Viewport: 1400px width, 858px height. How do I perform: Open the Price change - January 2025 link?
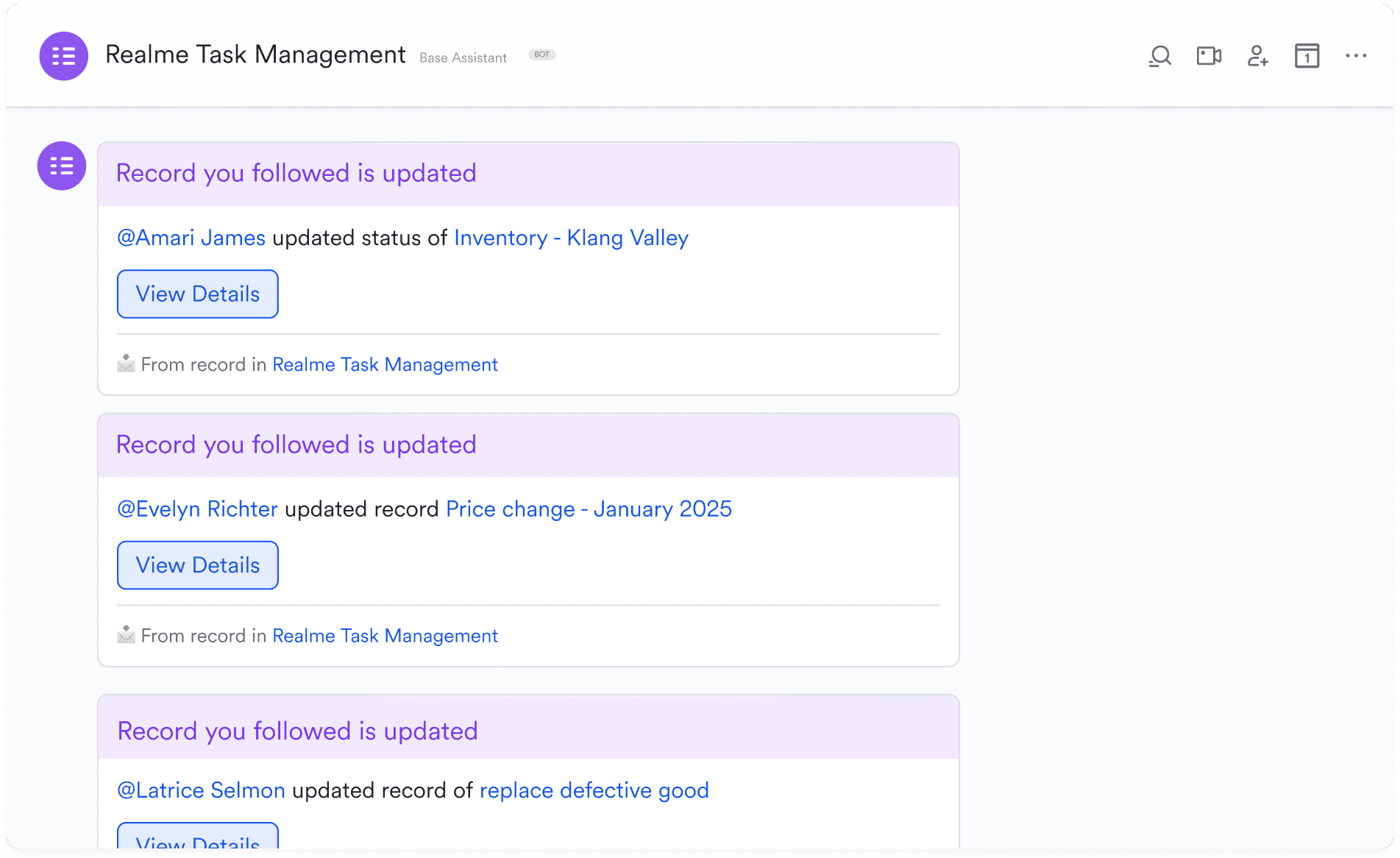(x=589, y=508)
